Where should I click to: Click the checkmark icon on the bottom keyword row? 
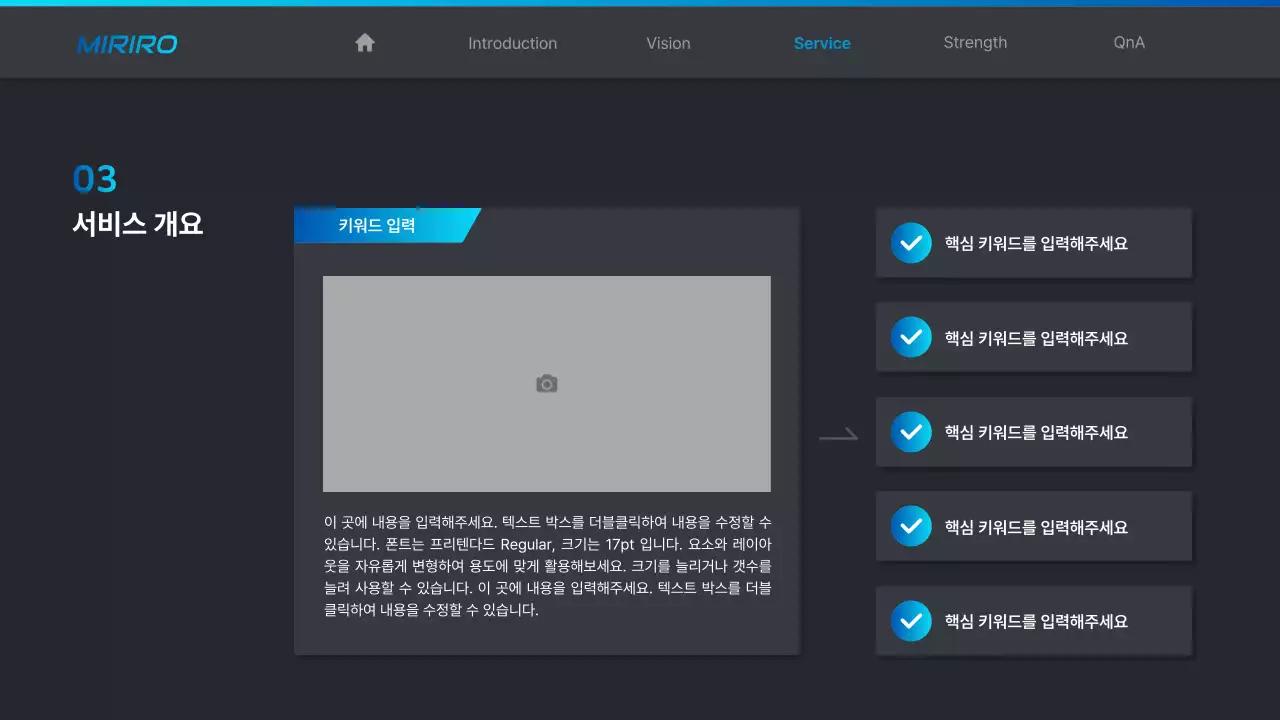click(911, 621)
